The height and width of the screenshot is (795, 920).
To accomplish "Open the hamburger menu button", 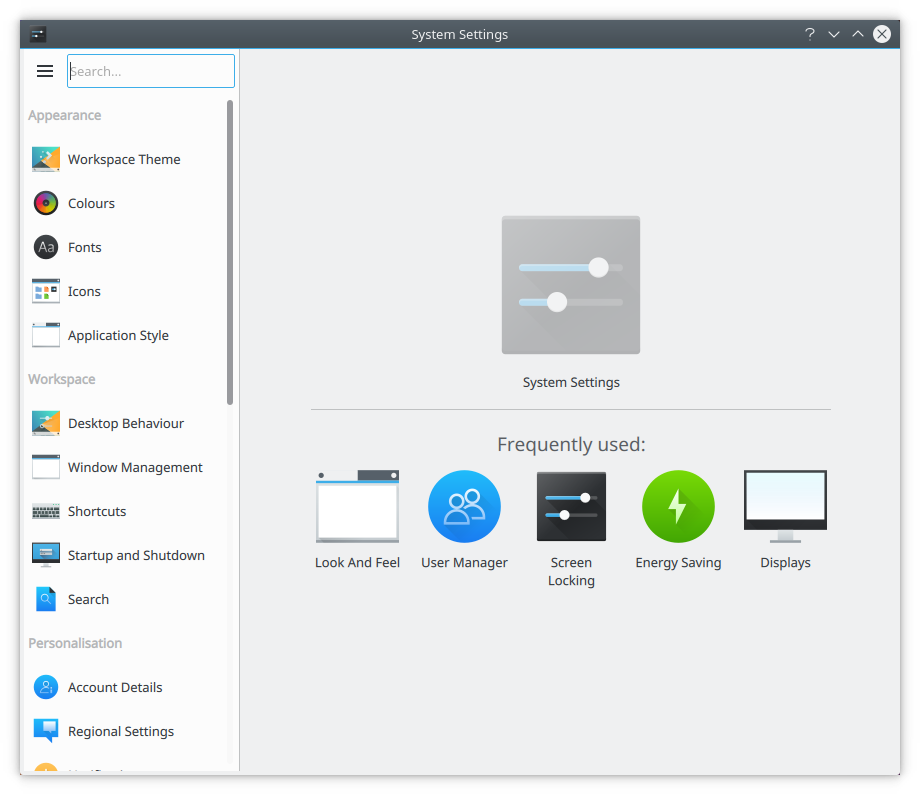I will tap(45, 71).
